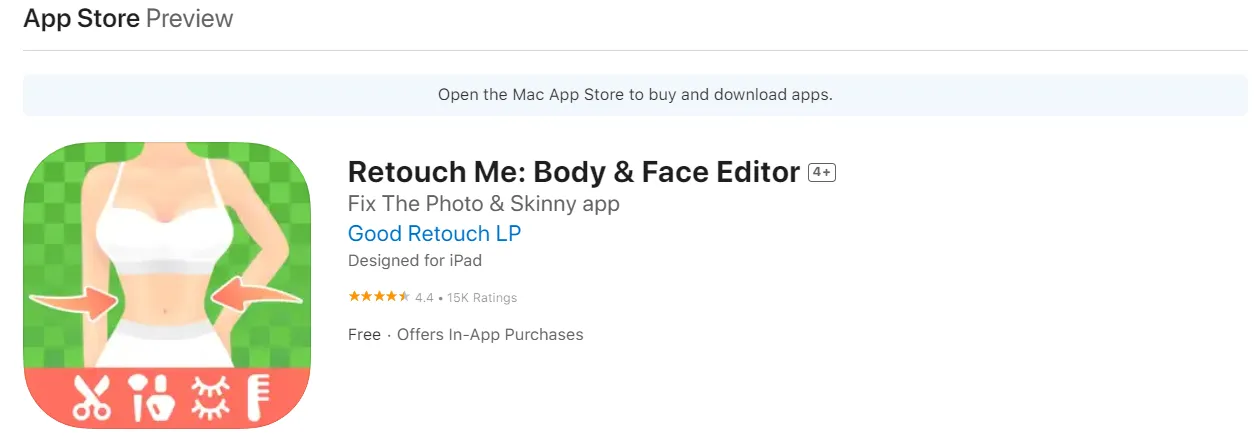
Task: Click the comb icon in app artwork
Action: pos(258,396)
